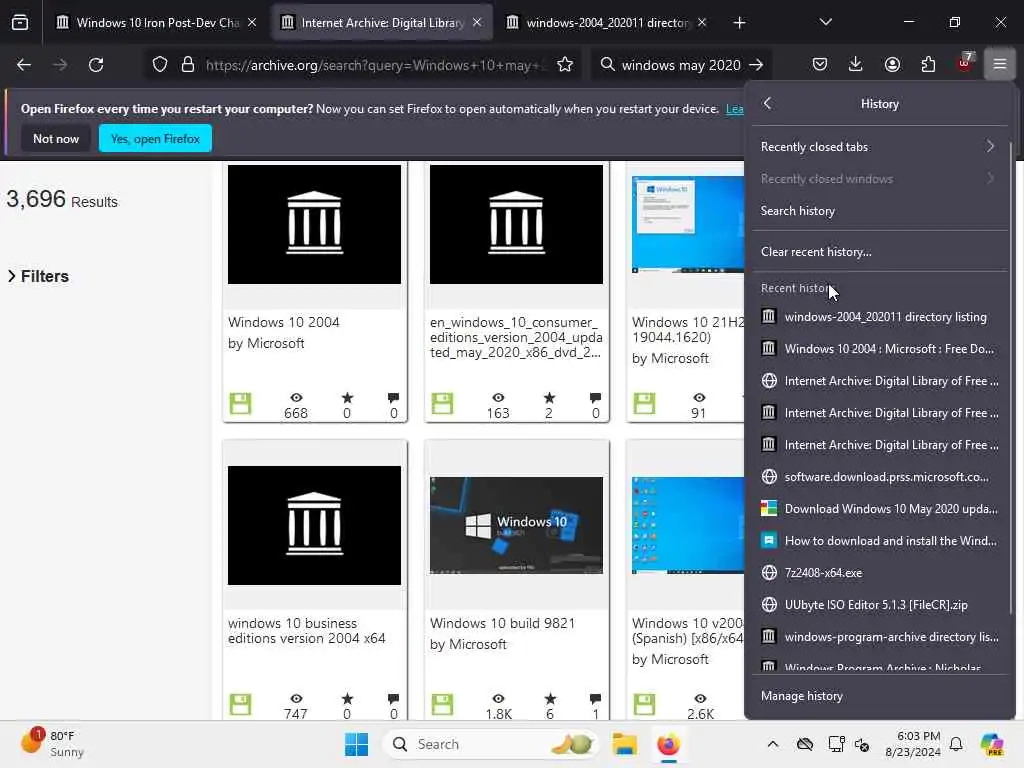Open Windows 10 build 9821 title
Viewport: 1024px width, 768px height.
pyautogui.click(x=502, y=623)
